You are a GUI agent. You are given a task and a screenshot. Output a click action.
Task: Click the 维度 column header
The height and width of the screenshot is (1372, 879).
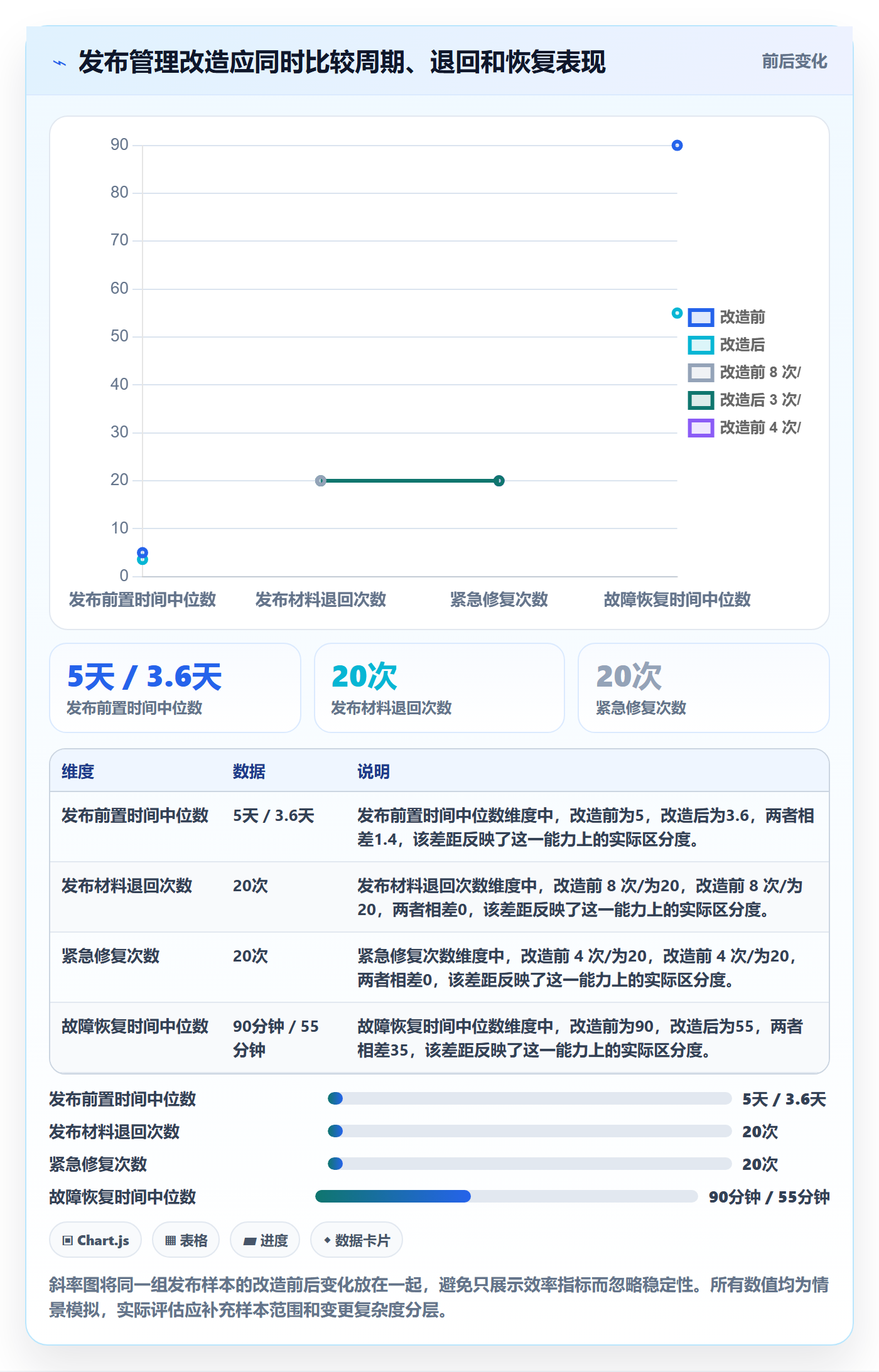click(x=78, y=771)
